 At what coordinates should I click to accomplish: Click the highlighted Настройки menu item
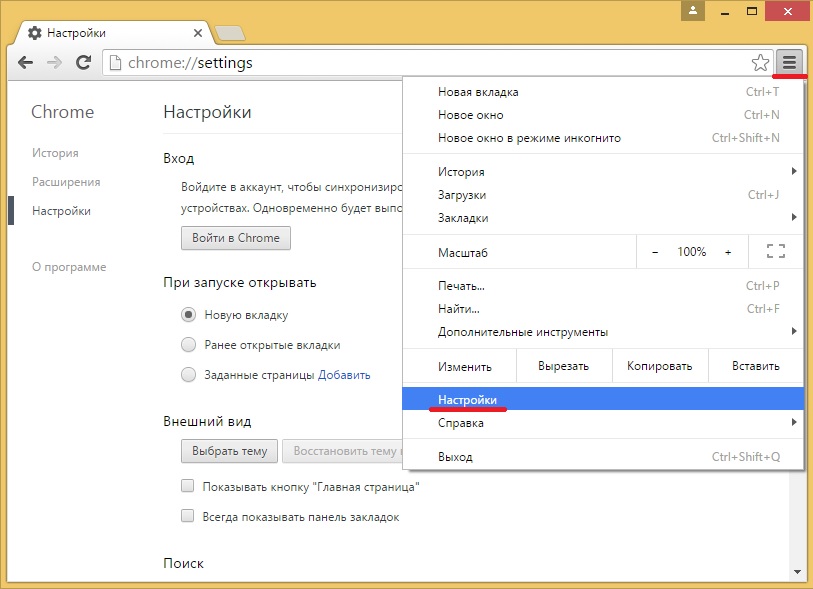click(603, 399)
